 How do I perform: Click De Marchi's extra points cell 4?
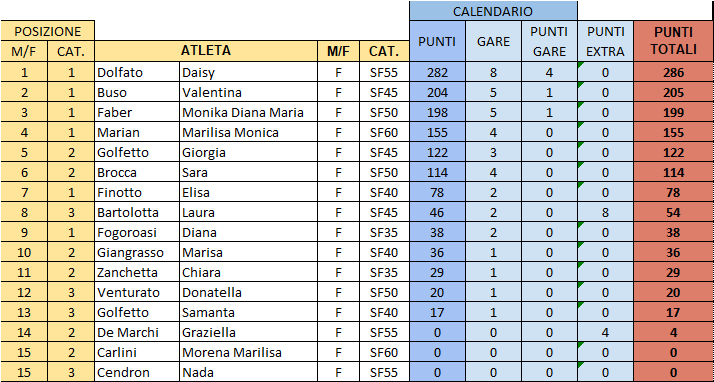(605, 332)
